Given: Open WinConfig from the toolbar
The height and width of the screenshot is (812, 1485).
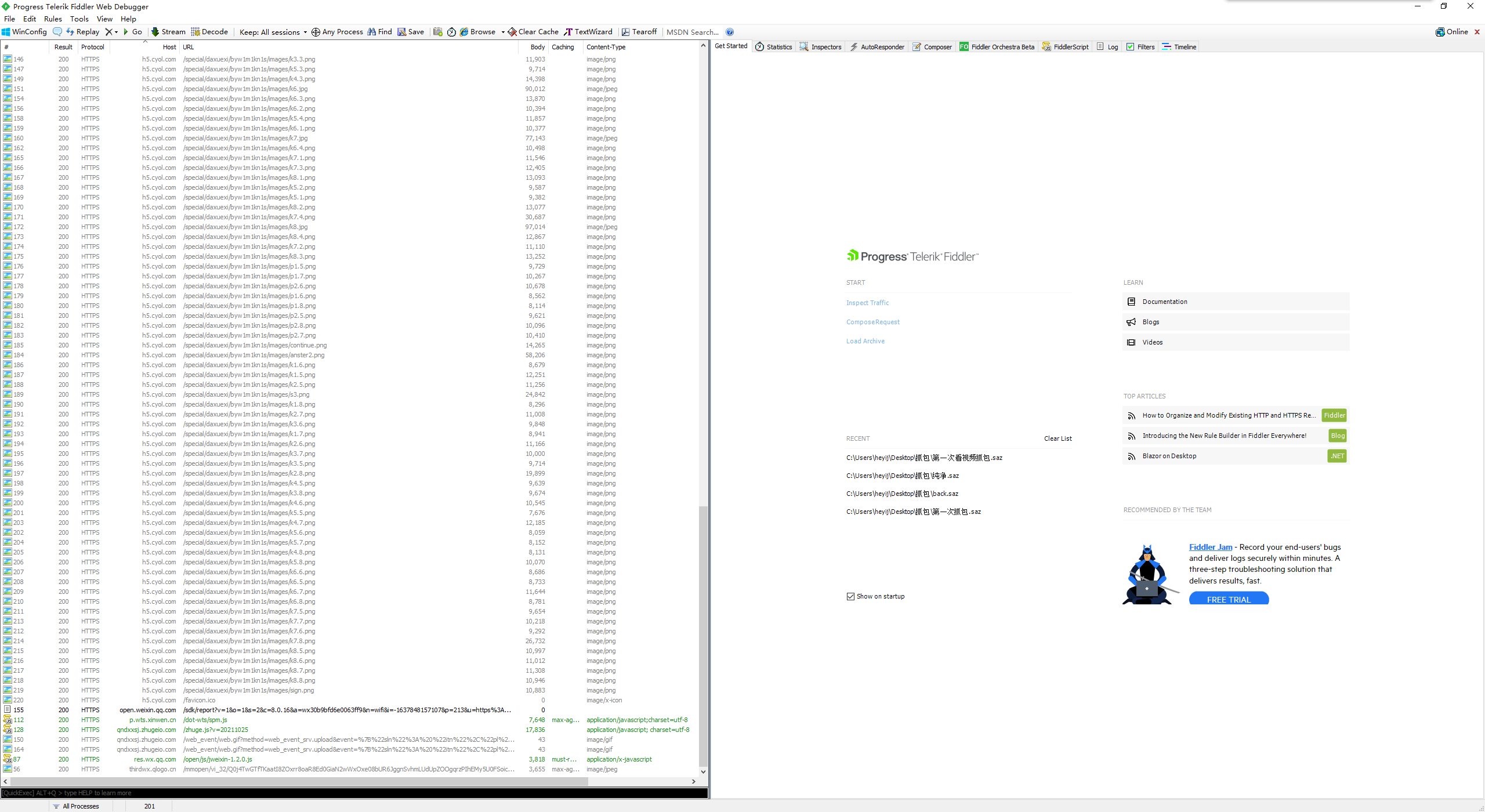Looking at the screenshot, I should pyautogui.click(x=24, y=32).
